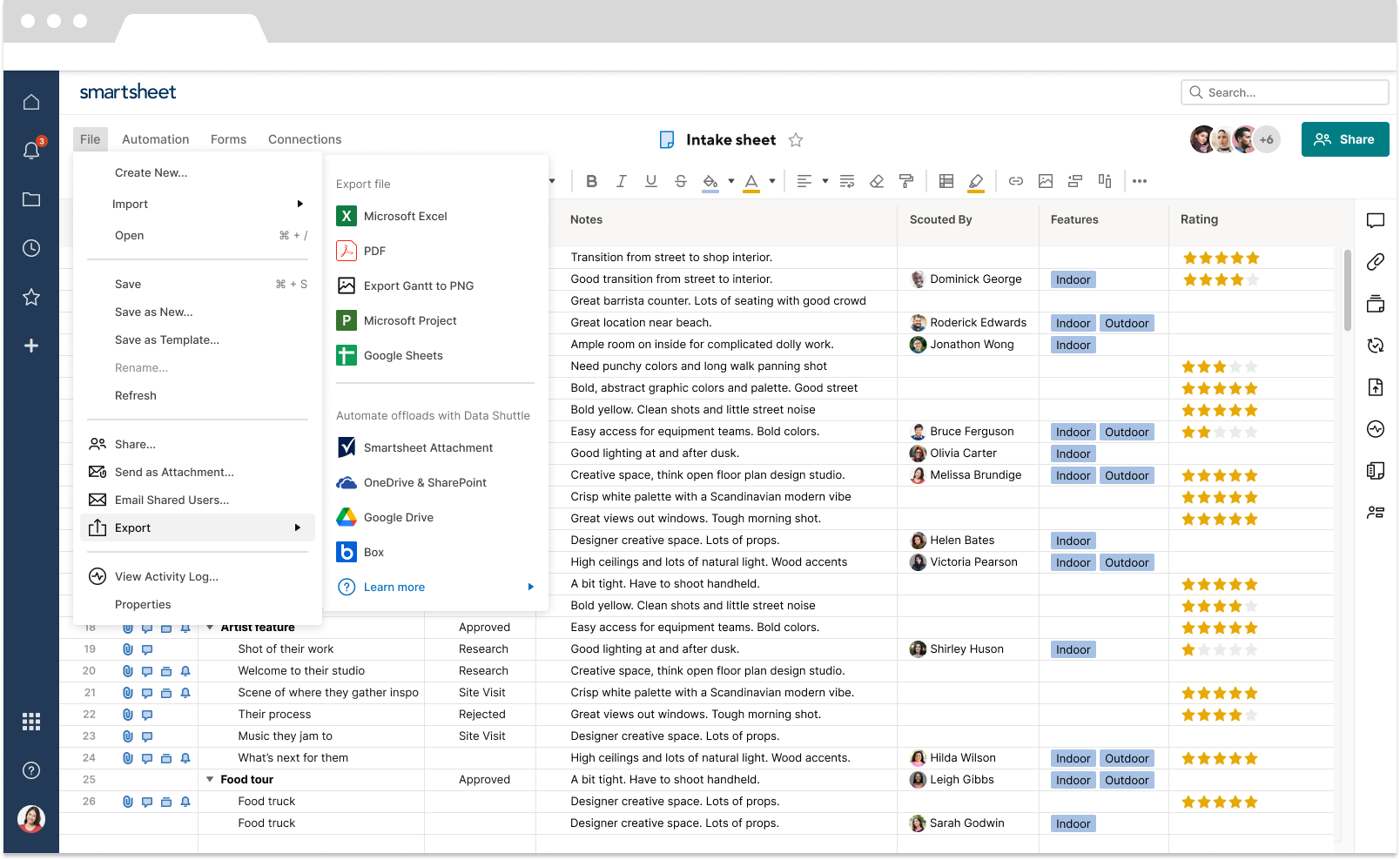Insert an image into the selected cell

tap(1045, 181)
